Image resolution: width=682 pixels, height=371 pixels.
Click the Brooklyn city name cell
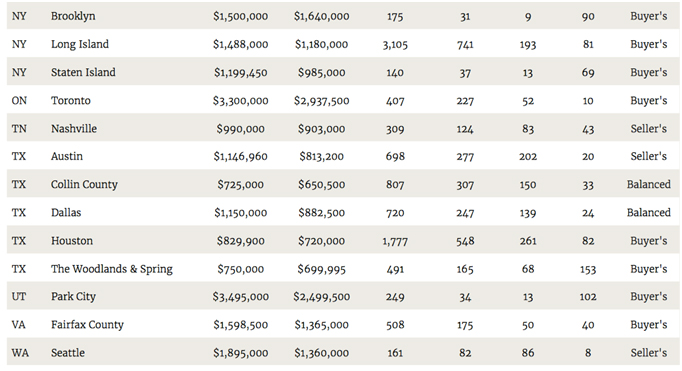click(73, 16)
